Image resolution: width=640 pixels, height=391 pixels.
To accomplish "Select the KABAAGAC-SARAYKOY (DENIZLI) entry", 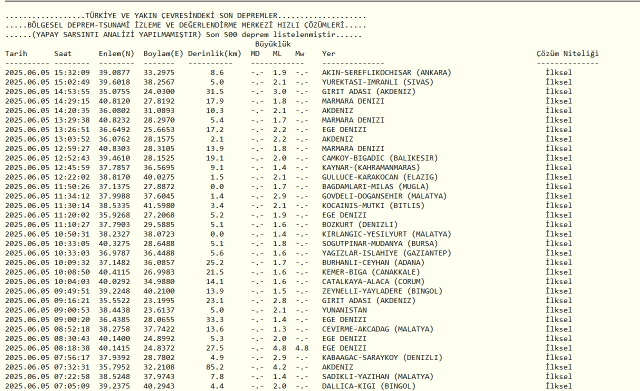I will pos(382,358).
